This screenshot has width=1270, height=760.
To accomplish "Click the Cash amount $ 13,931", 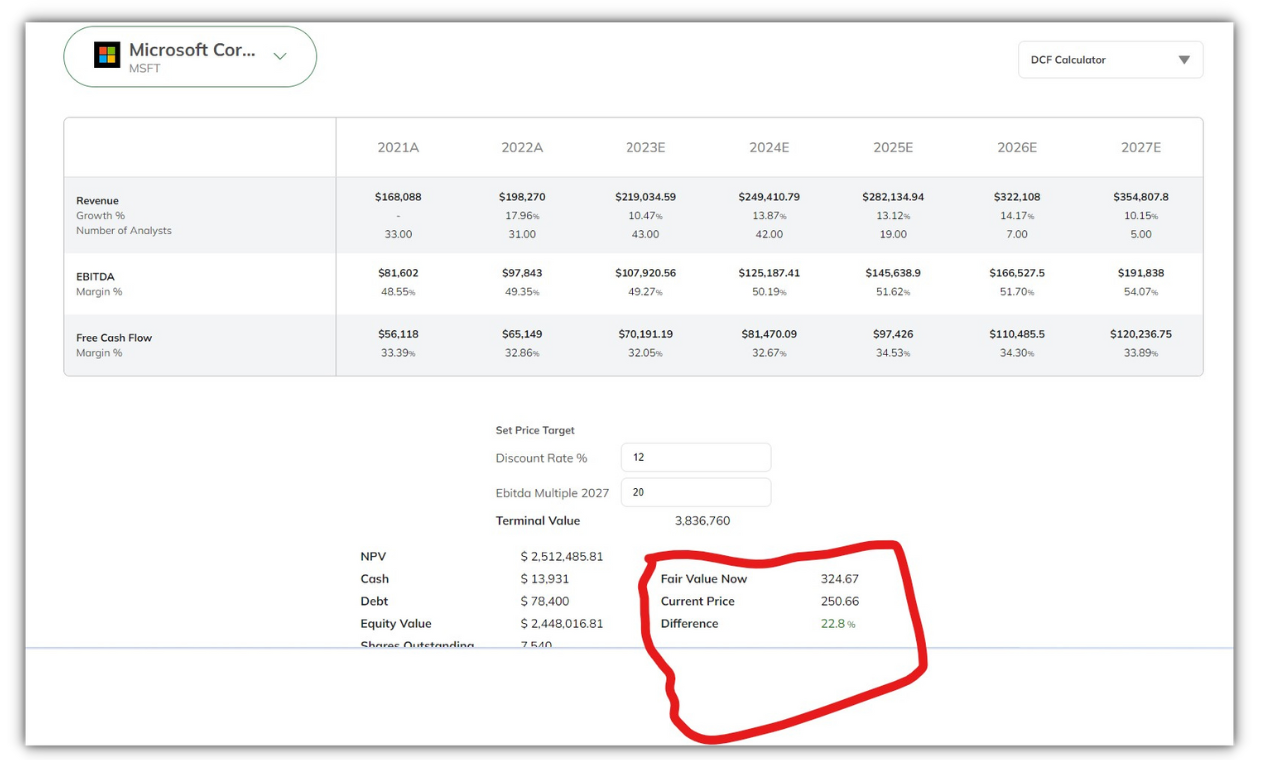I will (545, 579).
